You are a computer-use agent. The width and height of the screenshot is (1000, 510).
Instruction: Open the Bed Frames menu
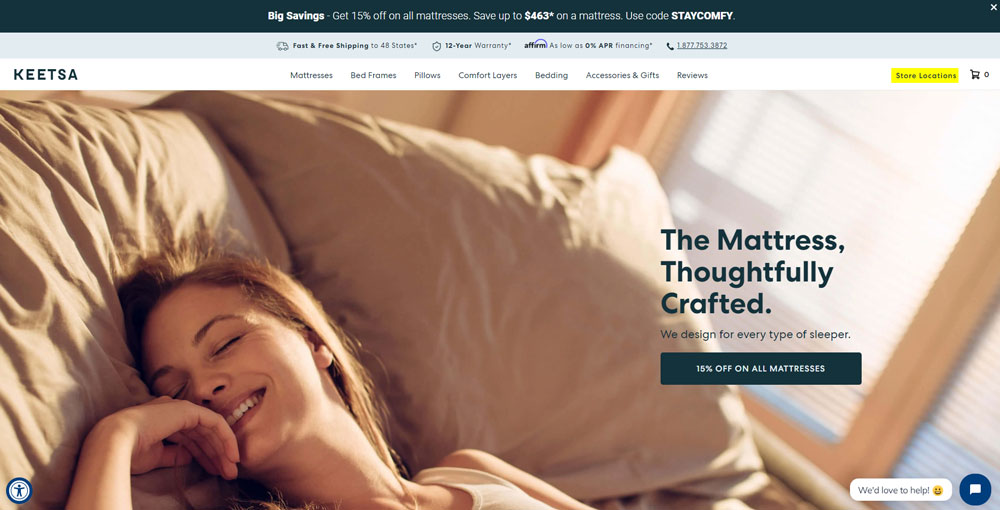click(373, 75)
